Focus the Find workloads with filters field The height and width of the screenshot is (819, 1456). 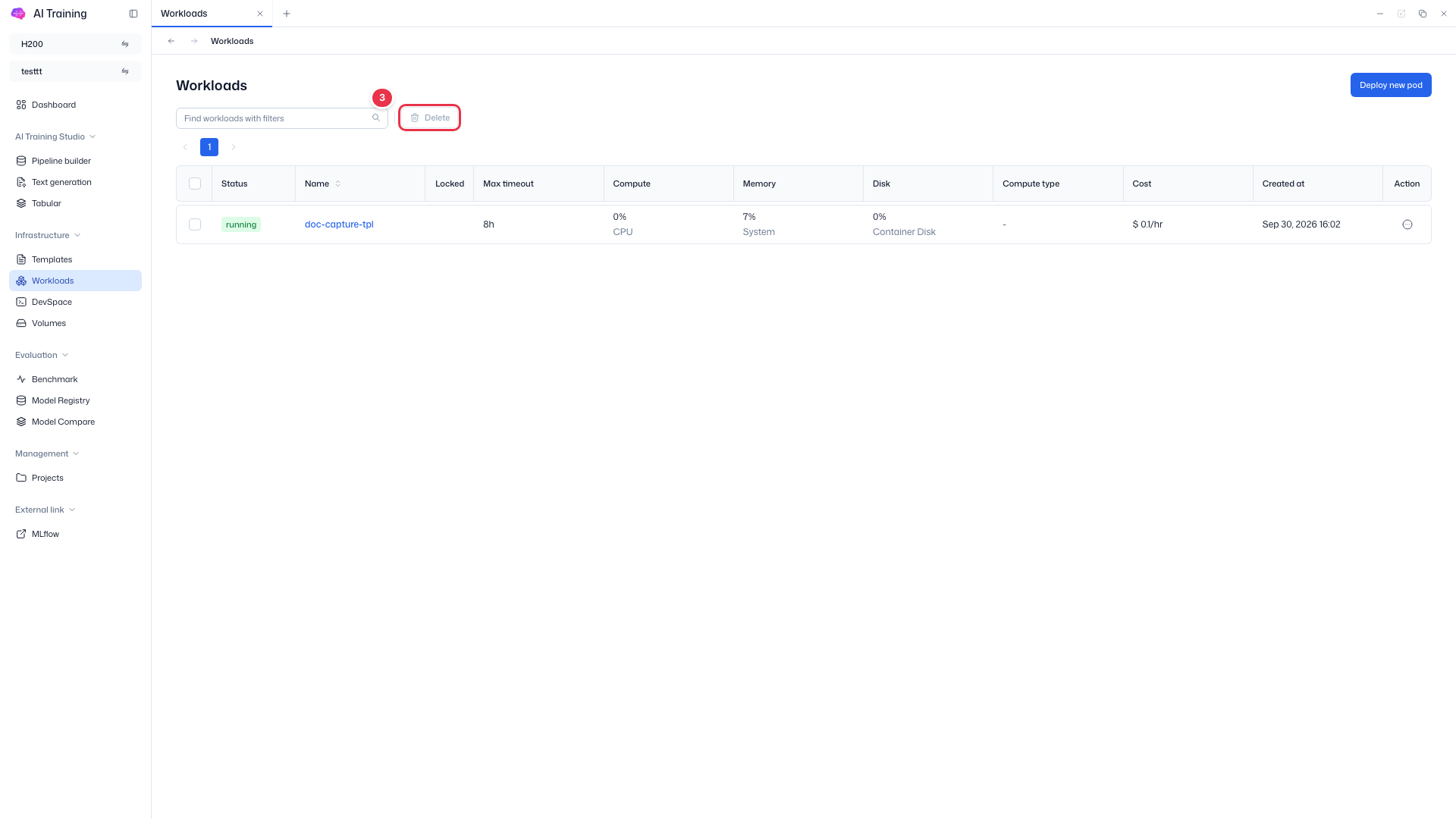click(x=282, y=118)
